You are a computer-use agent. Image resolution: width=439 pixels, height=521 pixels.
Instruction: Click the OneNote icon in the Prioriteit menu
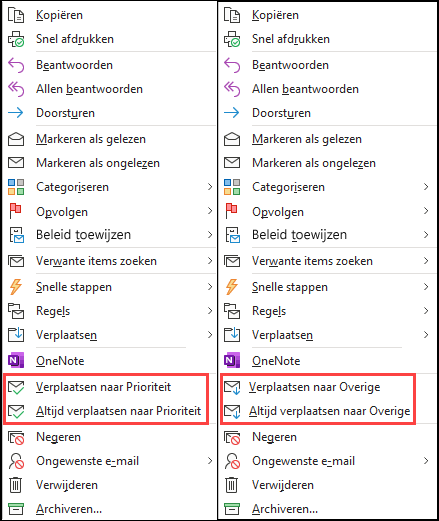(x=16, y=361)
